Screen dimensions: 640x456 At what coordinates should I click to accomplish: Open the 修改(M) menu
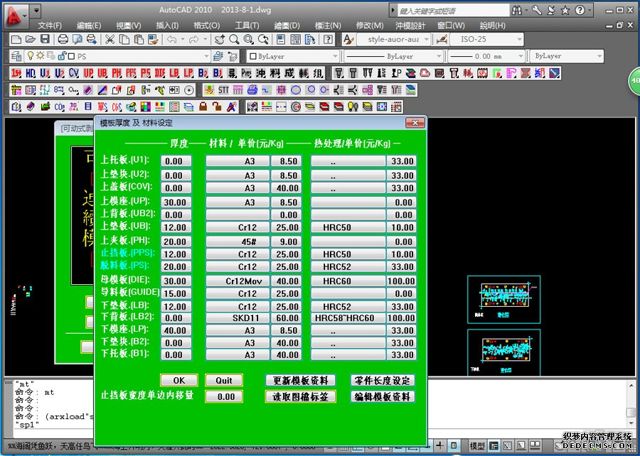click(x=369, y=26)
